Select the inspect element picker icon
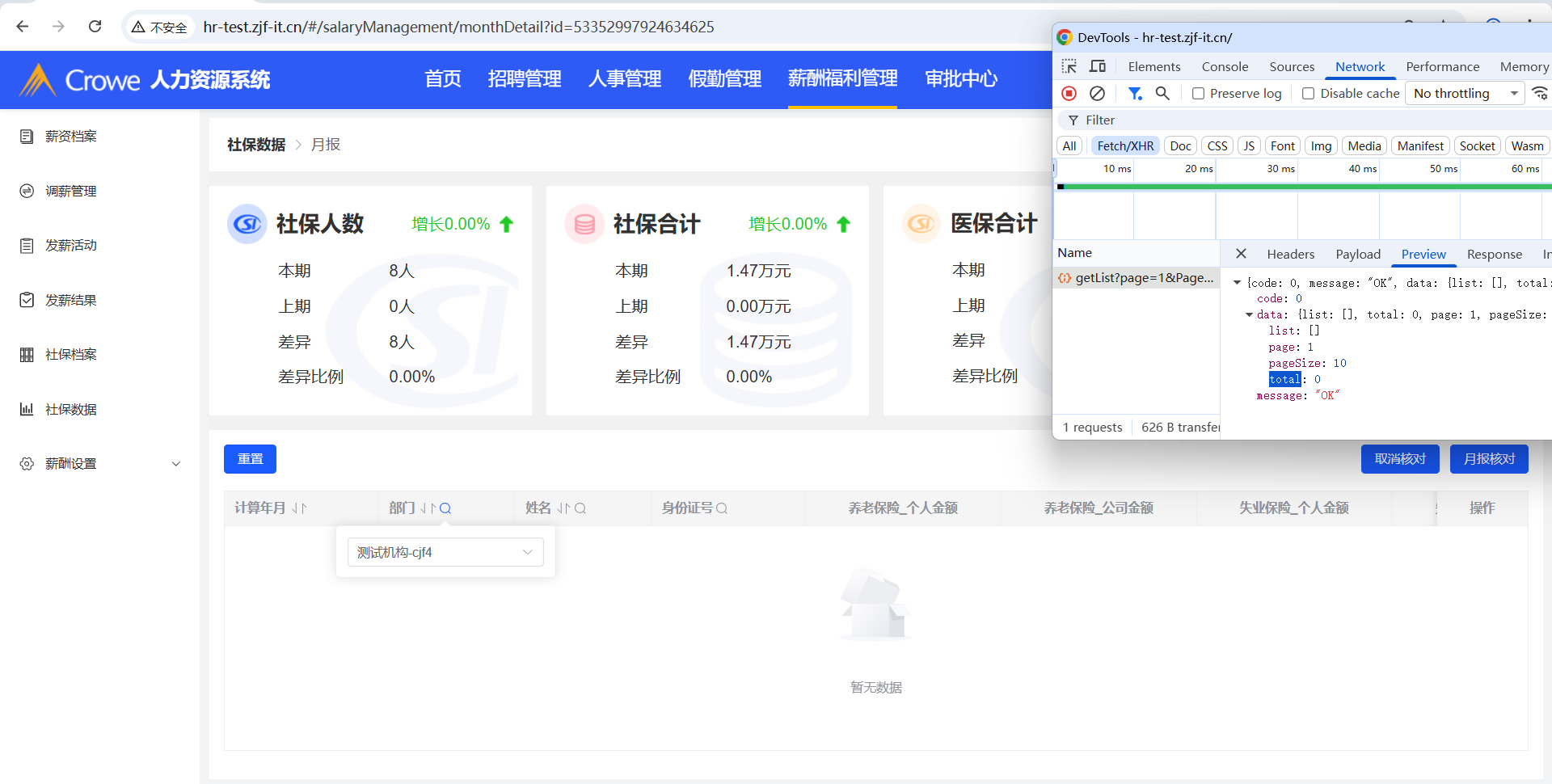The height and width of the screenshot is (784, 1552). coord(1069,66)
